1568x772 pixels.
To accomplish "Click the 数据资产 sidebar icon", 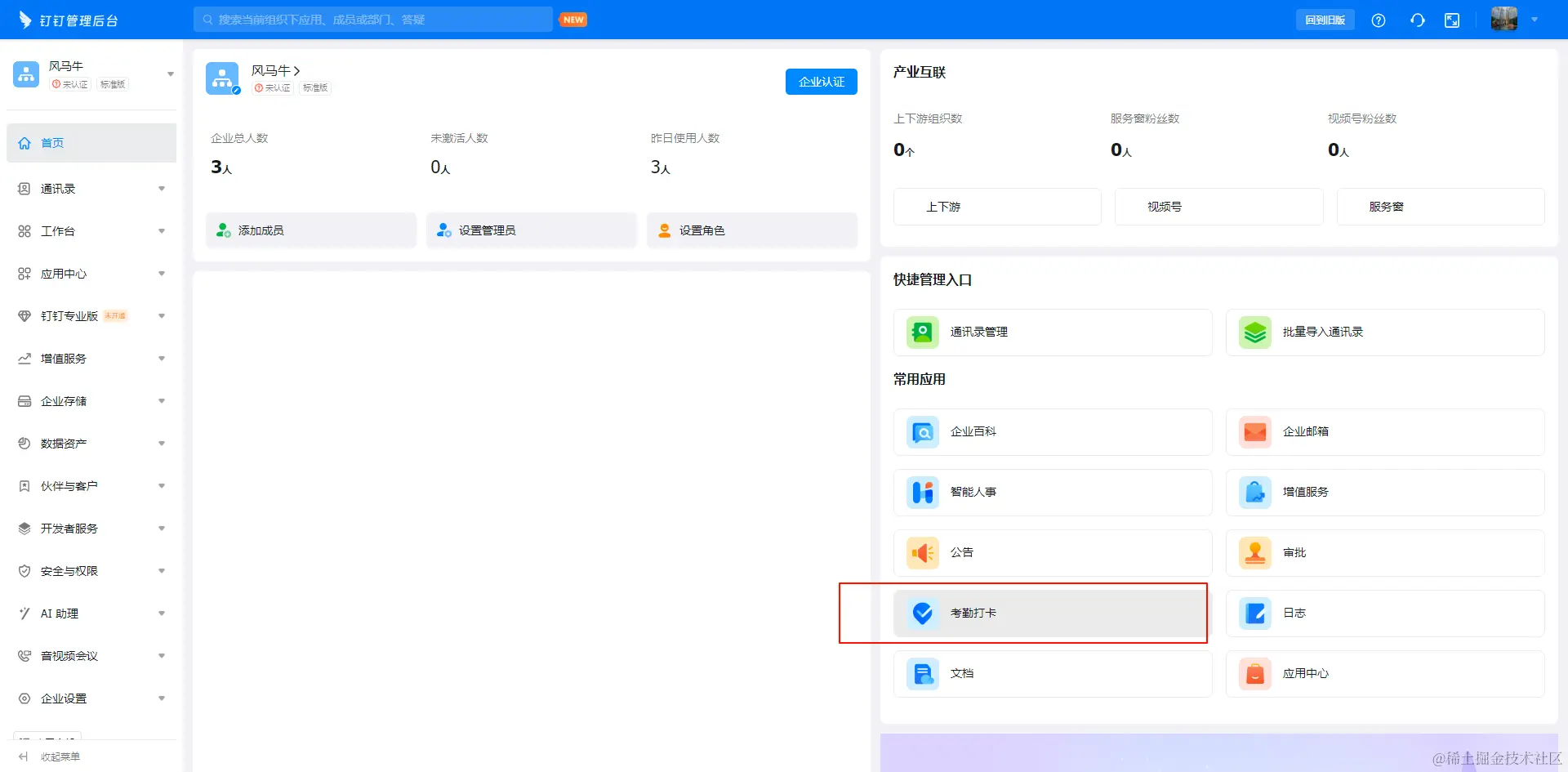I will click(x=24, y=444).
